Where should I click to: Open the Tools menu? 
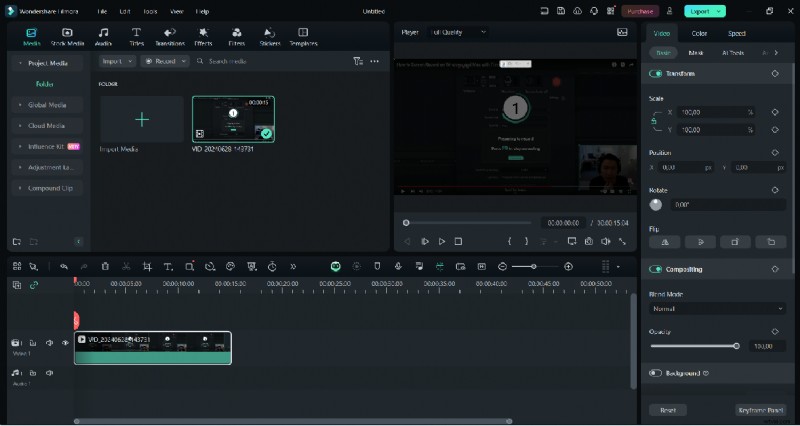tap(150, 11)
